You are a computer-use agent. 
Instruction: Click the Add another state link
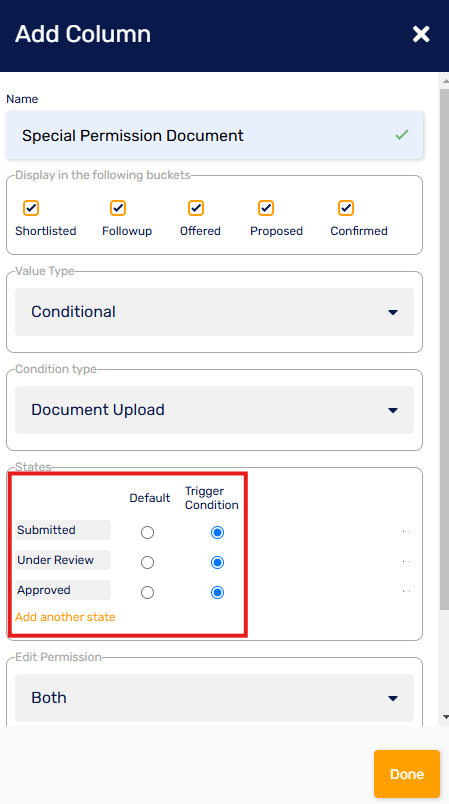pyautogui.click(x=65, y=617)
